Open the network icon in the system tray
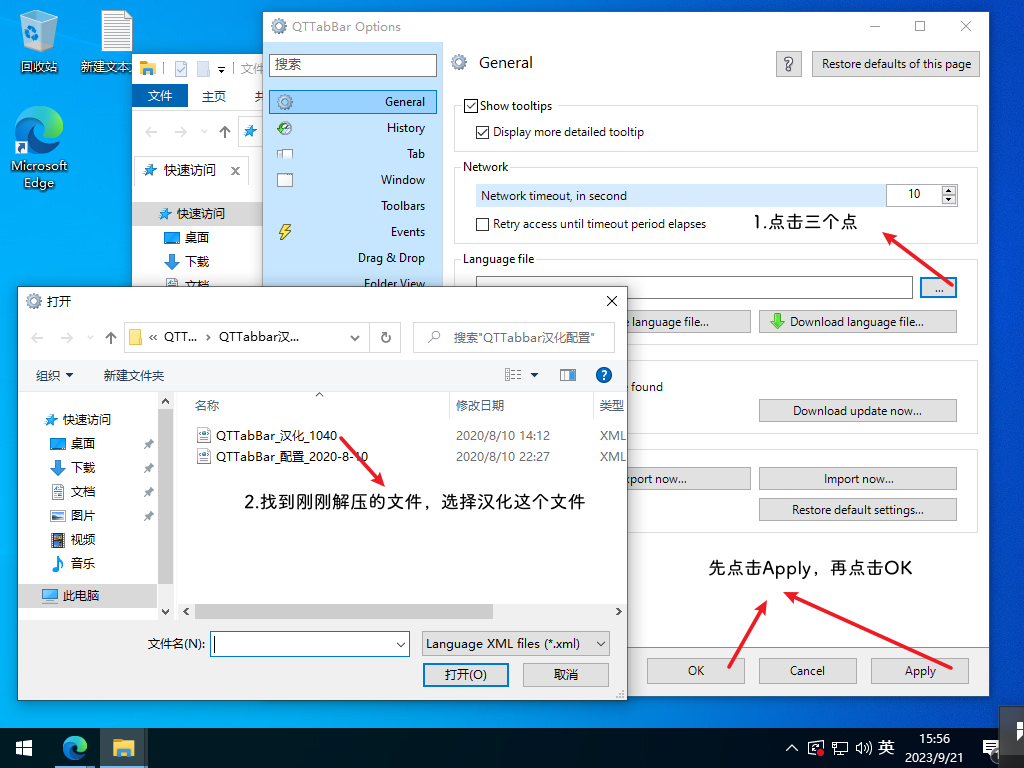The width and height of the screenshot is (1024, 768). click(x=840, y=748)
